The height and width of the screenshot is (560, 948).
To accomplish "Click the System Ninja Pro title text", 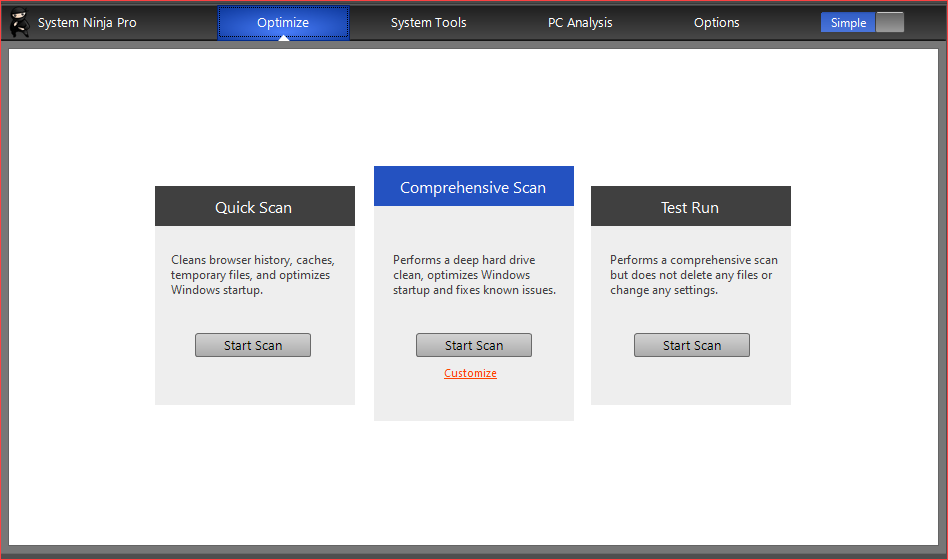I will [x=87, y=23].
